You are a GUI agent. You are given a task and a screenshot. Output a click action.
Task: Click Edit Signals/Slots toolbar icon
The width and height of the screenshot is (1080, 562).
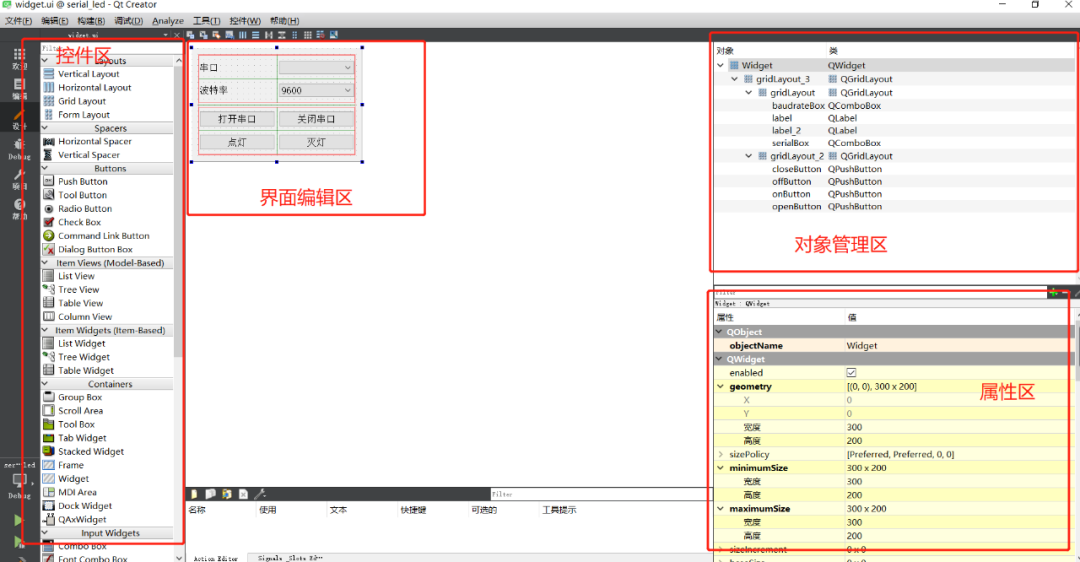pyautogui.click(x=203, y=34)
